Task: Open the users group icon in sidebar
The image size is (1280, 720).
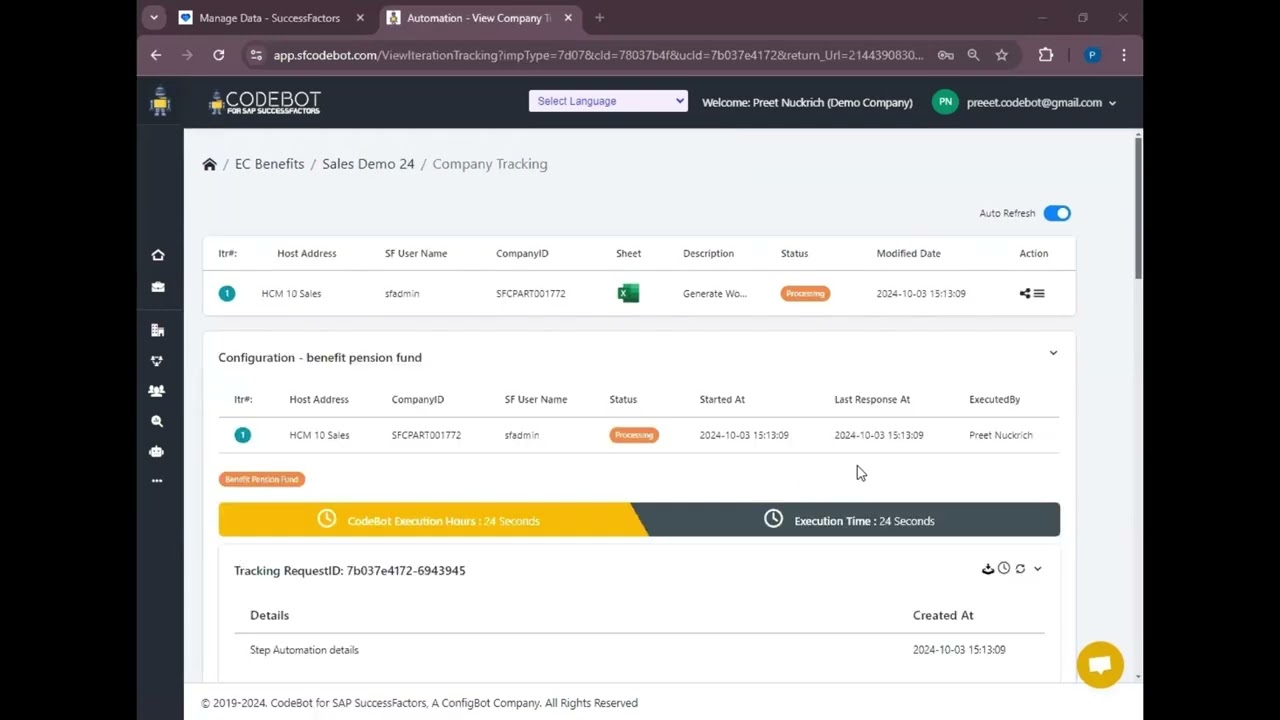Action: pyautogui.click(x=157, y=391)
